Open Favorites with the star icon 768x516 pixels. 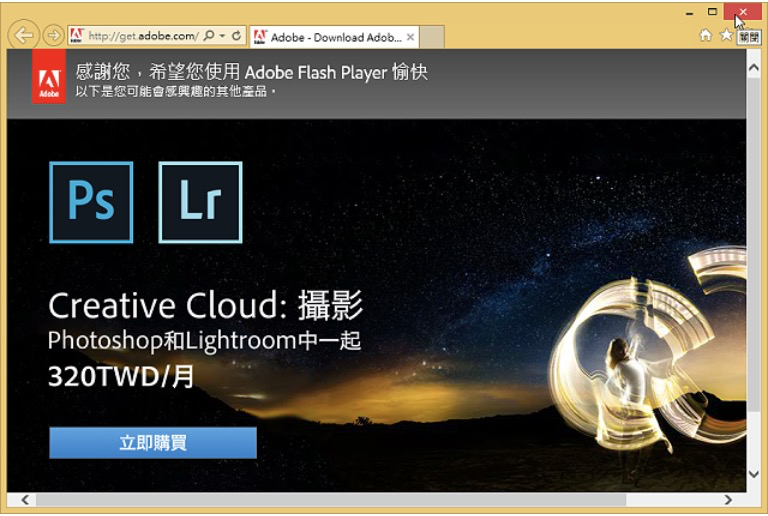726,35
